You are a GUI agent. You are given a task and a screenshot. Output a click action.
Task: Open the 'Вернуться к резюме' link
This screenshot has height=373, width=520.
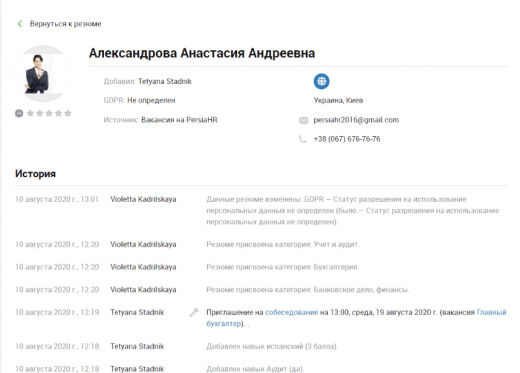[x=65, y=24]
